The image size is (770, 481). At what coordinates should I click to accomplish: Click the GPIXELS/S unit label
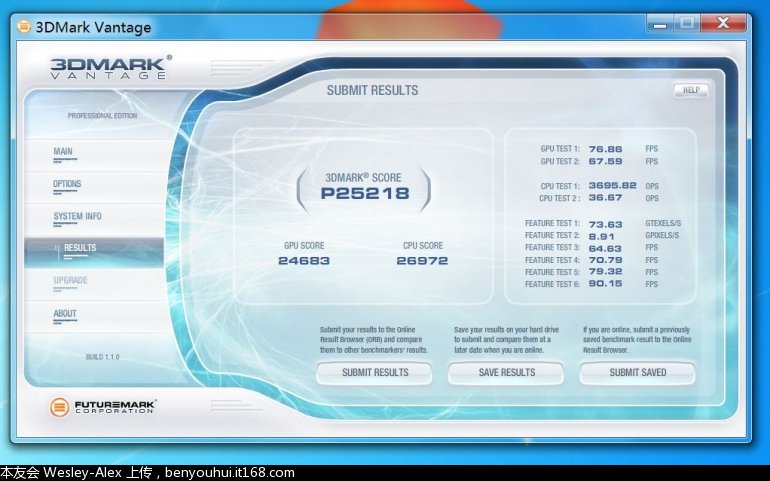click(662, 235)
